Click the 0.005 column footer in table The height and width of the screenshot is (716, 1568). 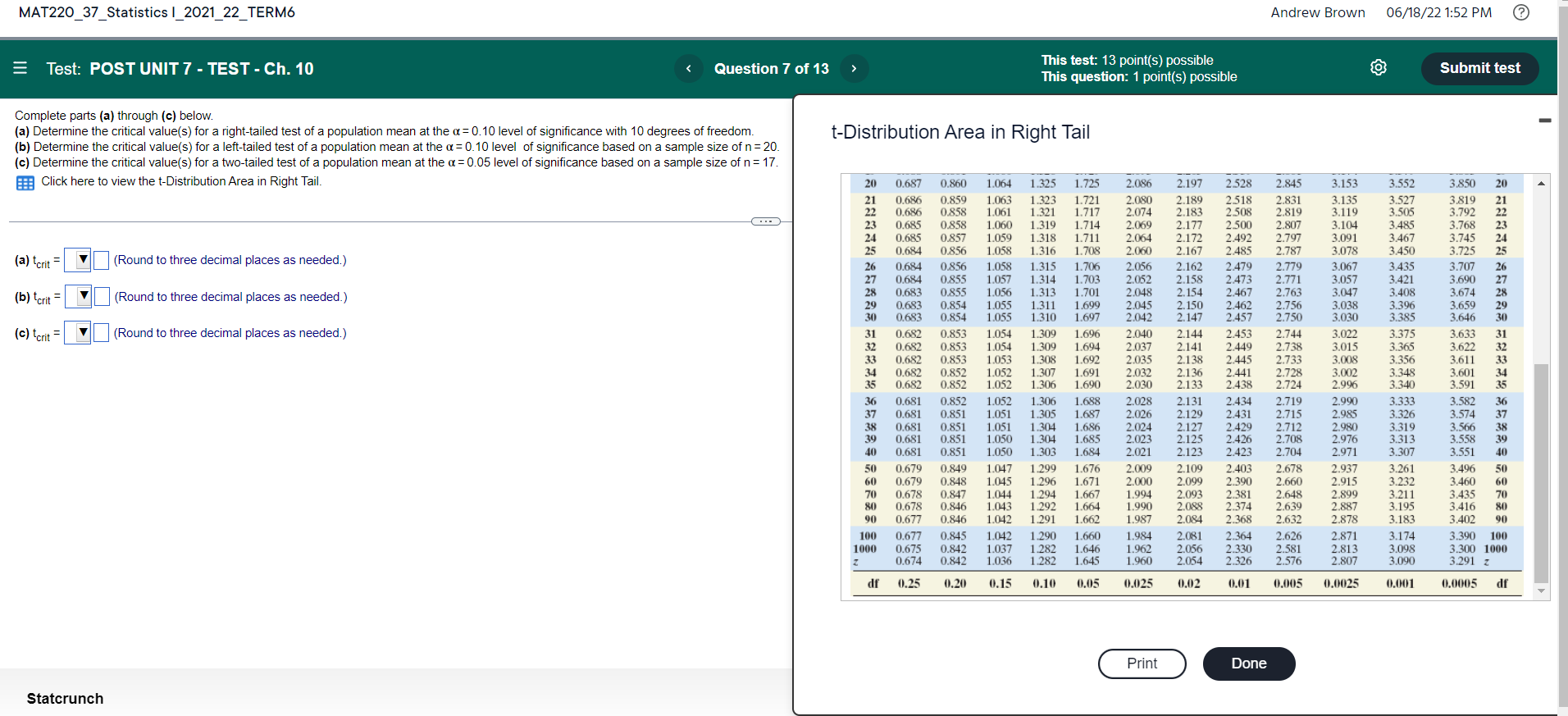[1288, 584]
